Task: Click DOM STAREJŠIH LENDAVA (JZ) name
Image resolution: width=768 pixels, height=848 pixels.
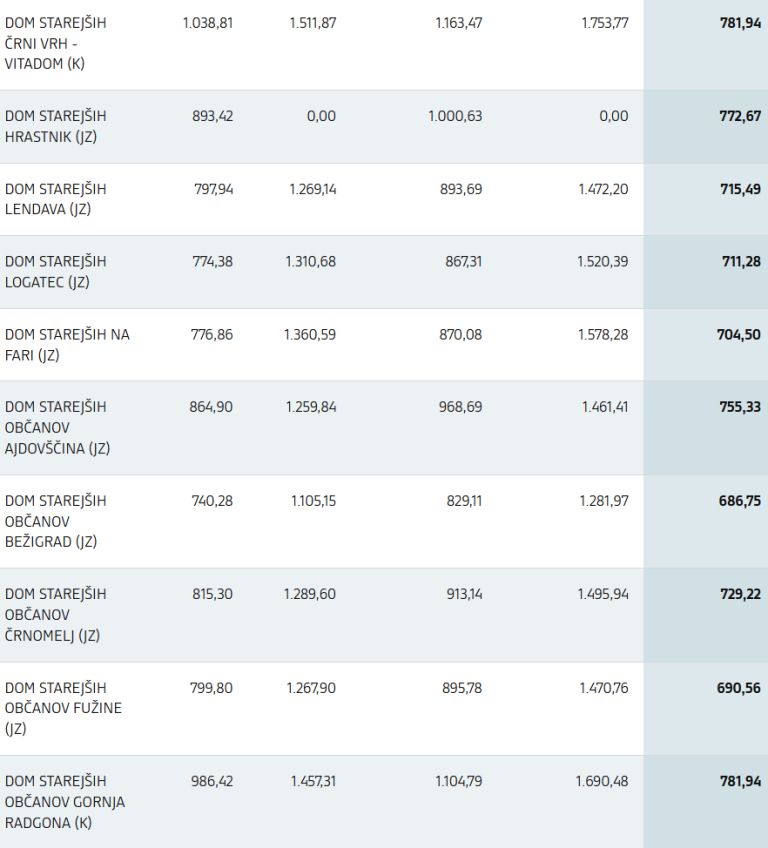Action: (56, 199)
